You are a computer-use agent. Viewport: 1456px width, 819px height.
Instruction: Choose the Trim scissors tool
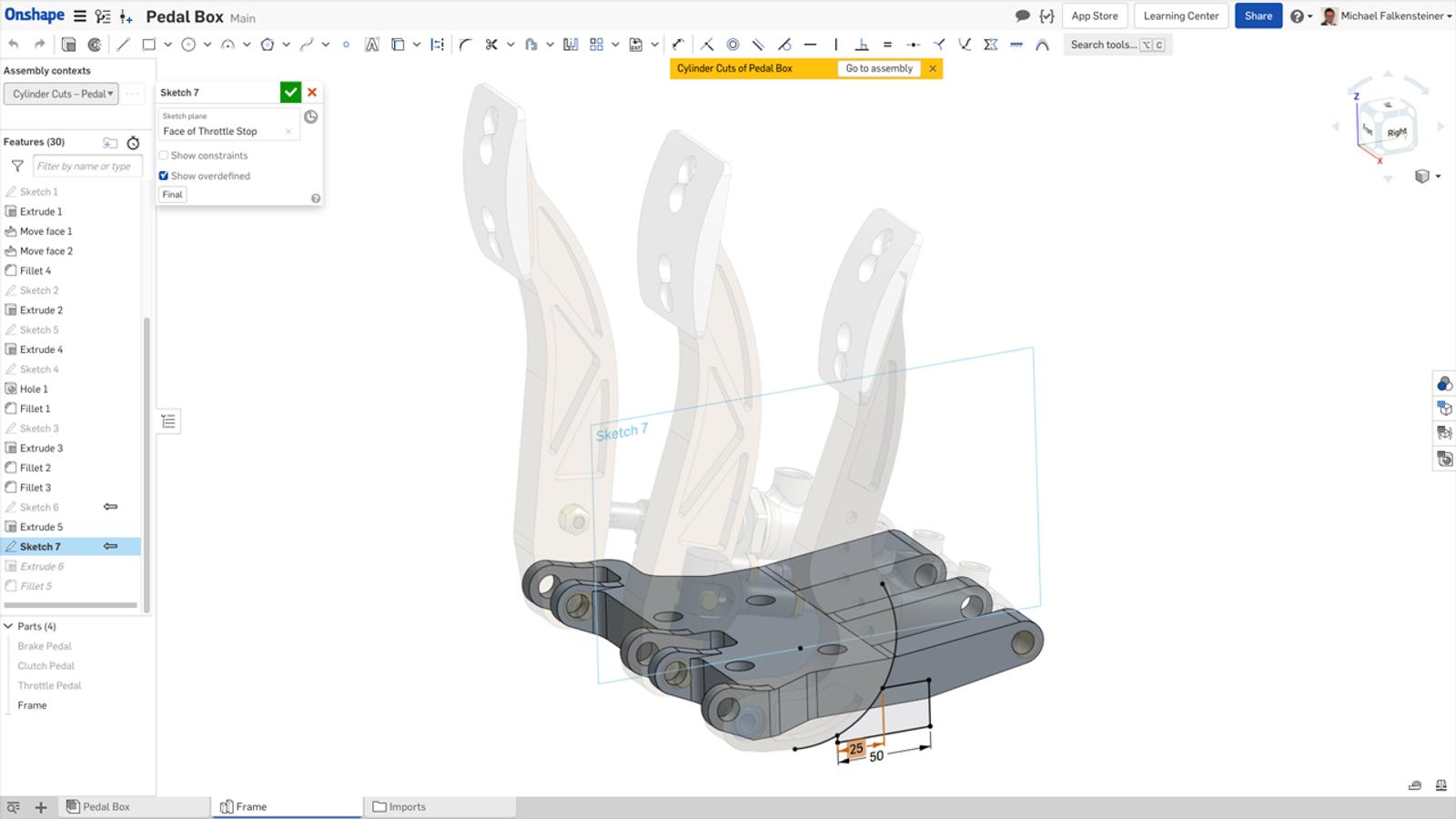(x=491, y=45)
